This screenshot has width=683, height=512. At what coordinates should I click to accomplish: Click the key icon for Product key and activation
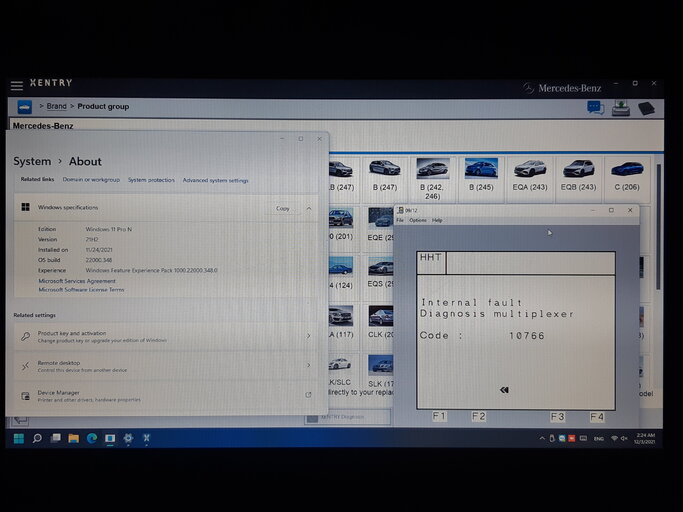[x=26, y=336]
